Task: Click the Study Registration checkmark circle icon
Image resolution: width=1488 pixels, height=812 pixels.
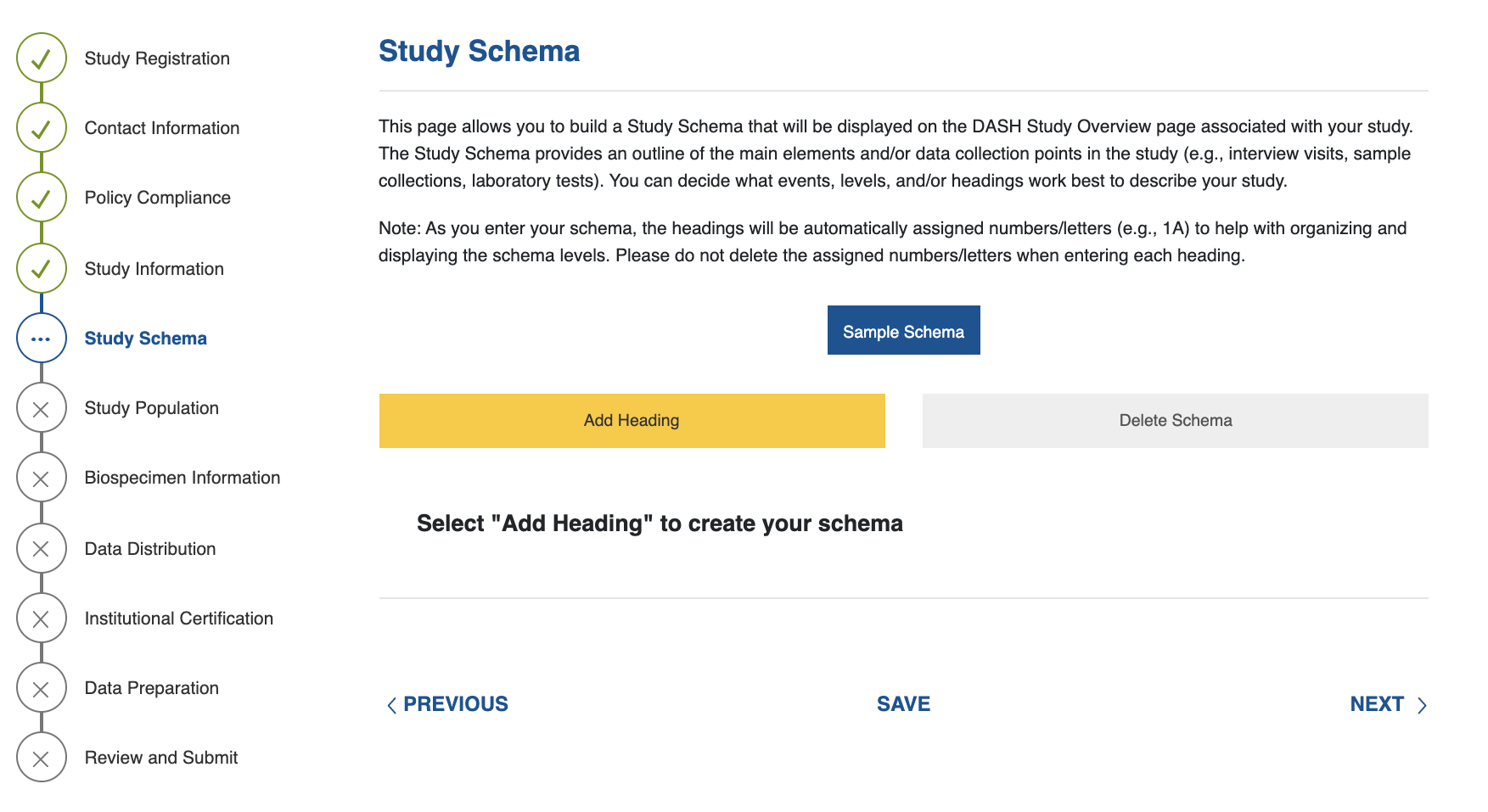Action: tap(41, 59)
